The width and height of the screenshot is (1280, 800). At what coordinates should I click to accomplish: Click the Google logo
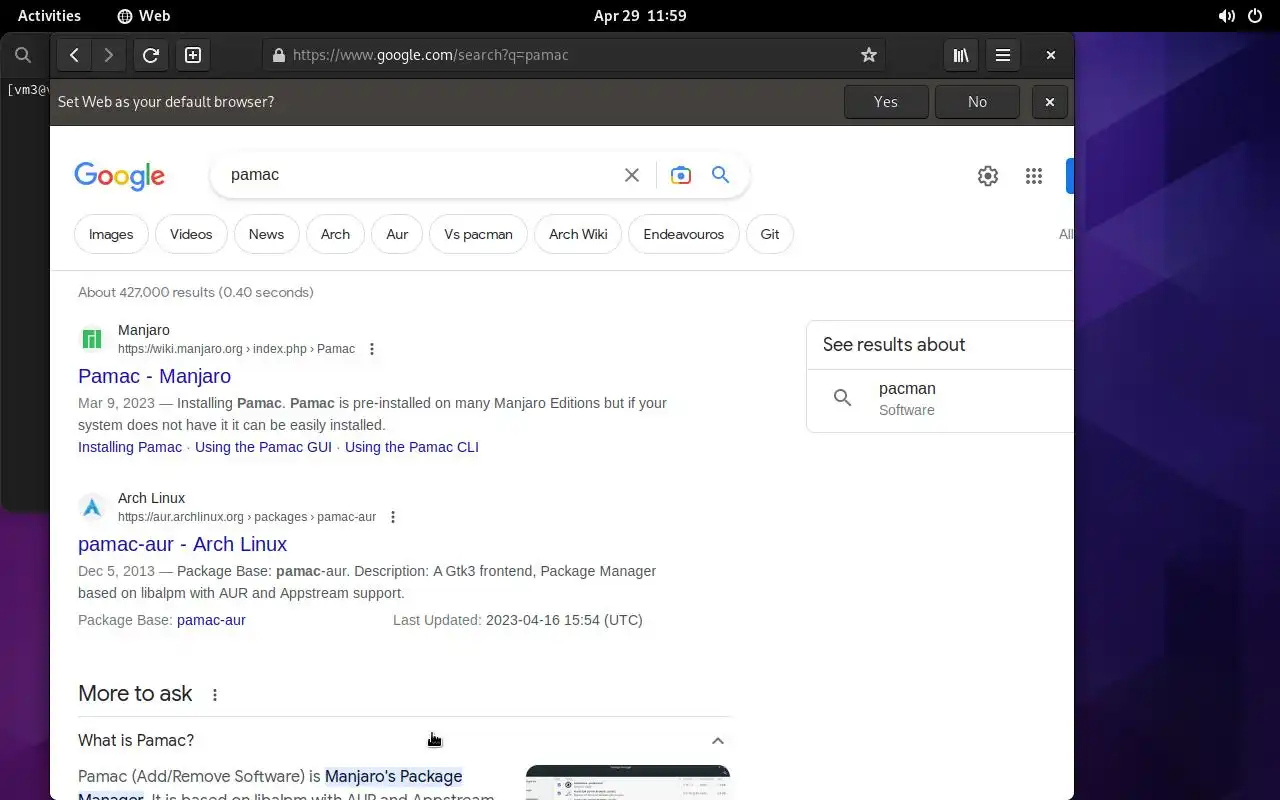(119, 176)
